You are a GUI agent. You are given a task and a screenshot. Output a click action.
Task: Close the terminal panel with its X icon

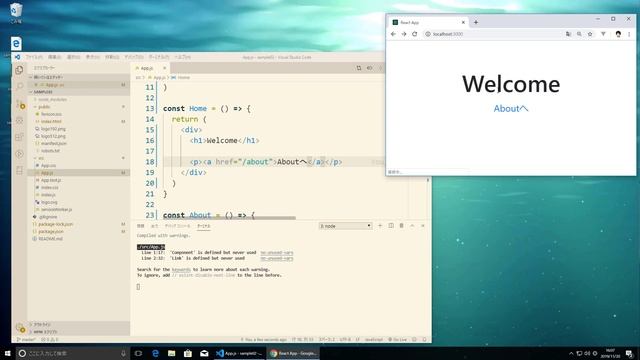tap(422, 226)
